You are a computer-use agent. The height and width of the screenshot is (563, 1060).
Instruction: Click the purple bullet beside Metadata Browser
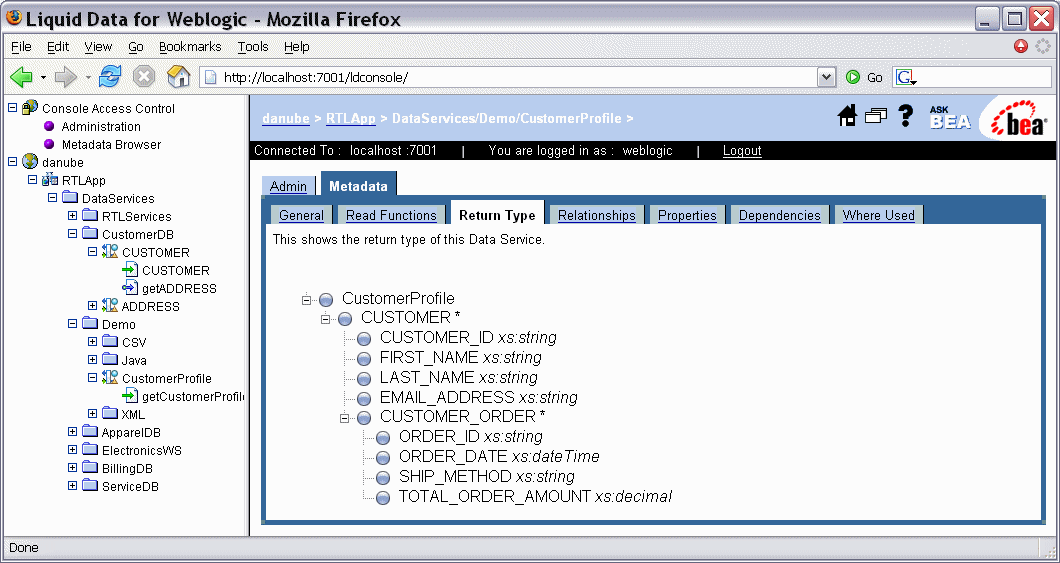tap(49, 144)
